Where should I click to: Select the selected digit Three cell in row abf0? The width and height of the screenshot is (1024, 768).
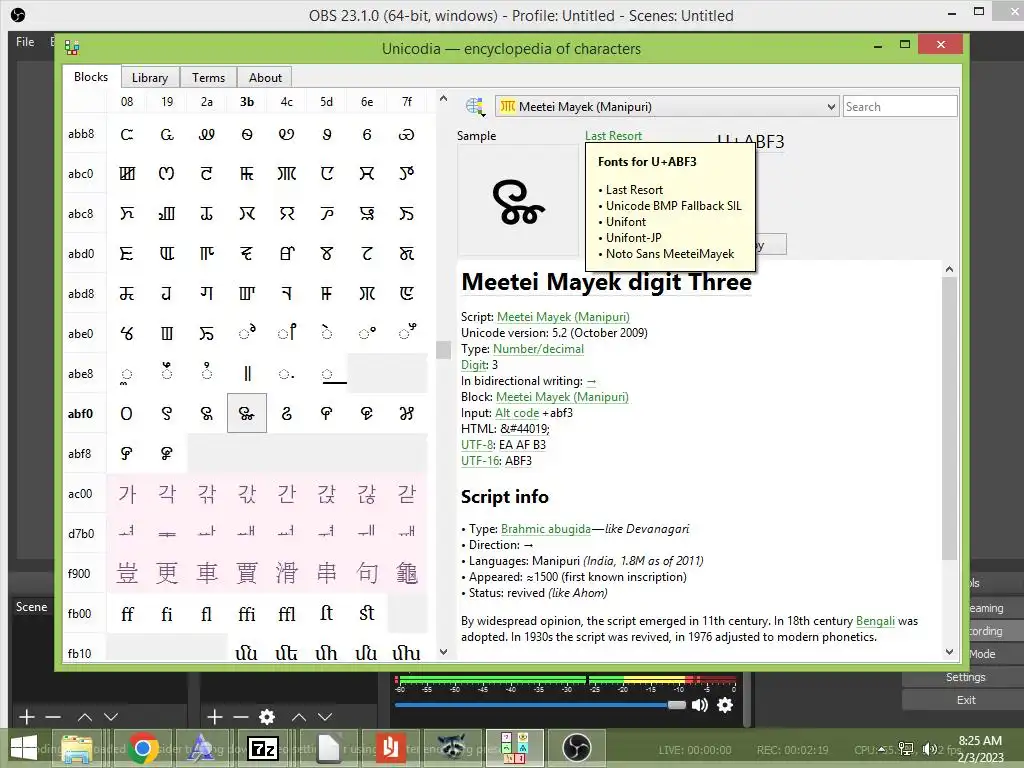click(x=247, y=413)
